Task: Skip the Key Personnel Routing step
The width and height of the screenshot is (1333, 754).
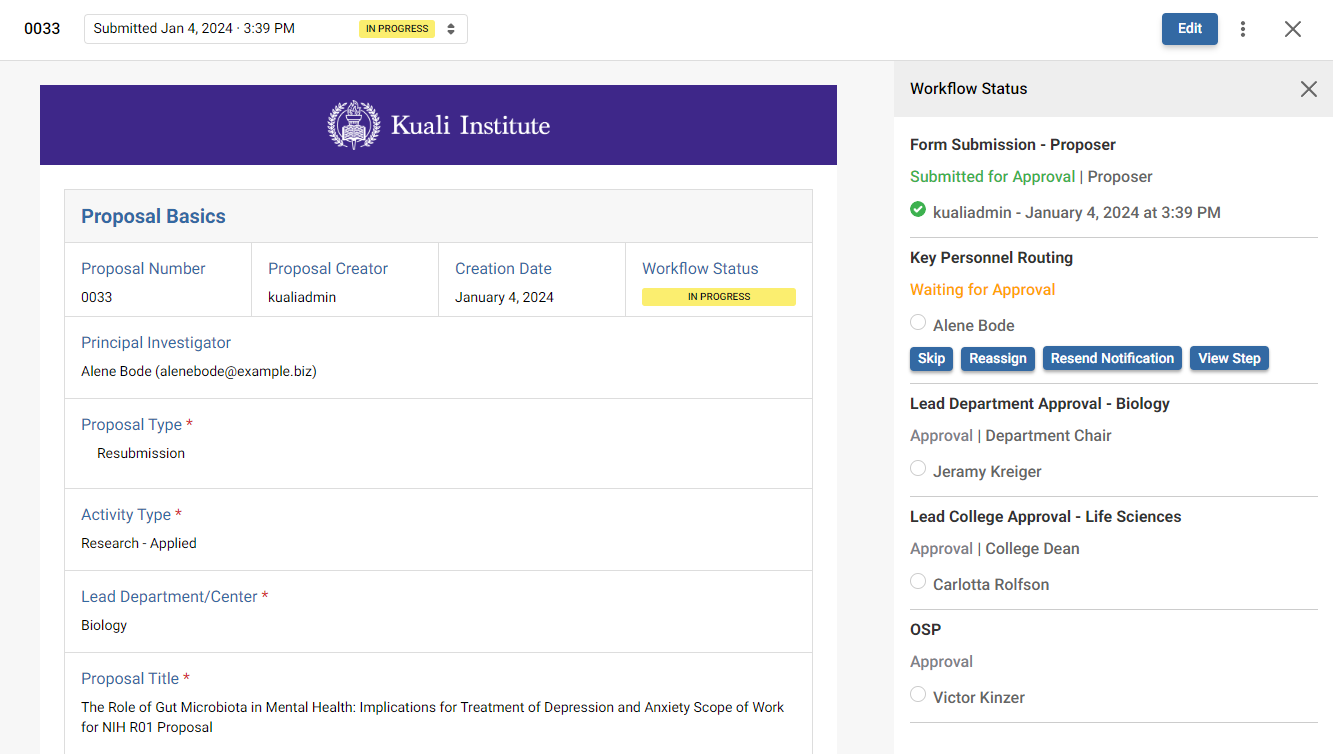Action: tap(931, 359)
